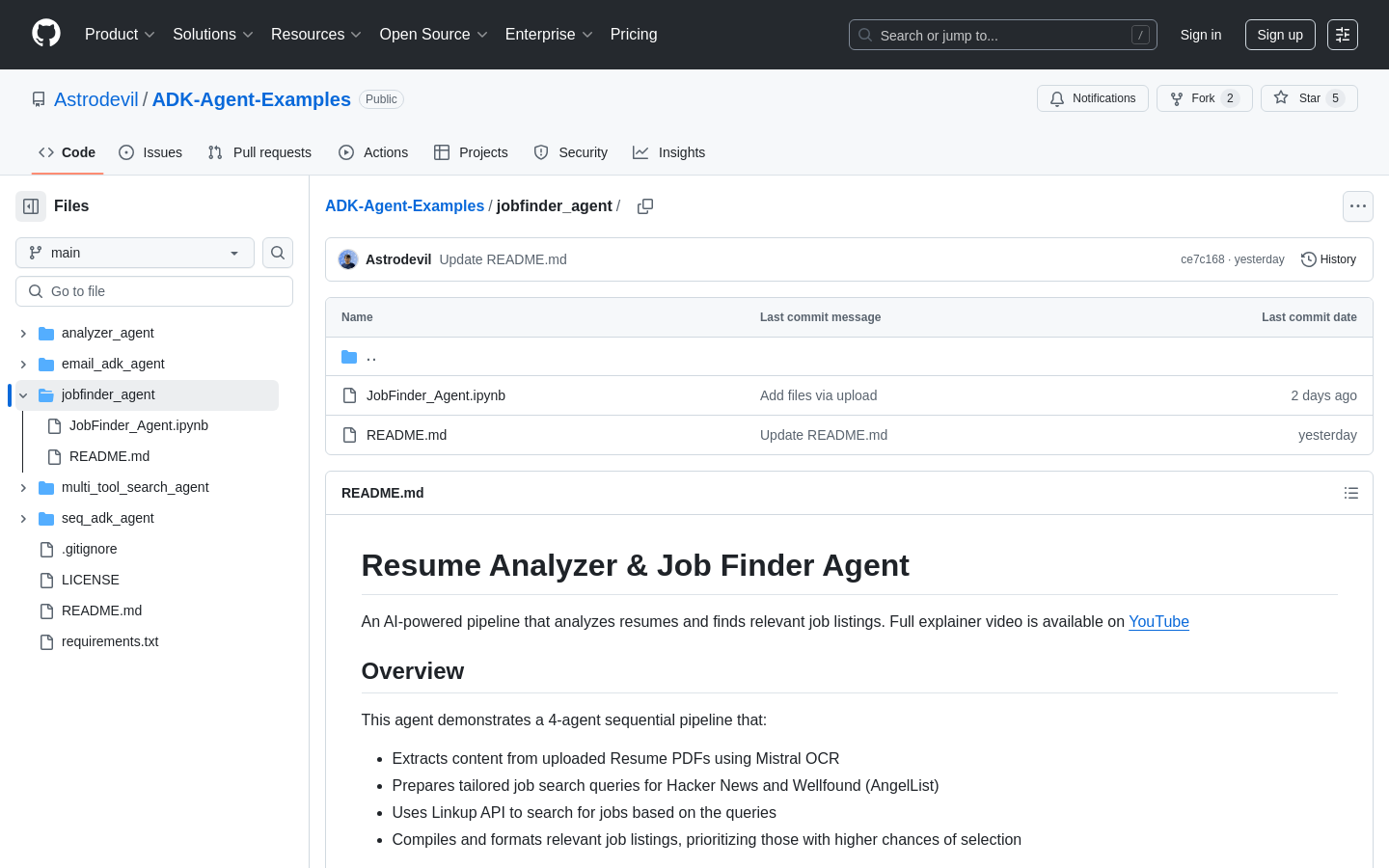Go to parent directory folder row
This screenshot has width=1389, height=868.
tap(849, 357)
